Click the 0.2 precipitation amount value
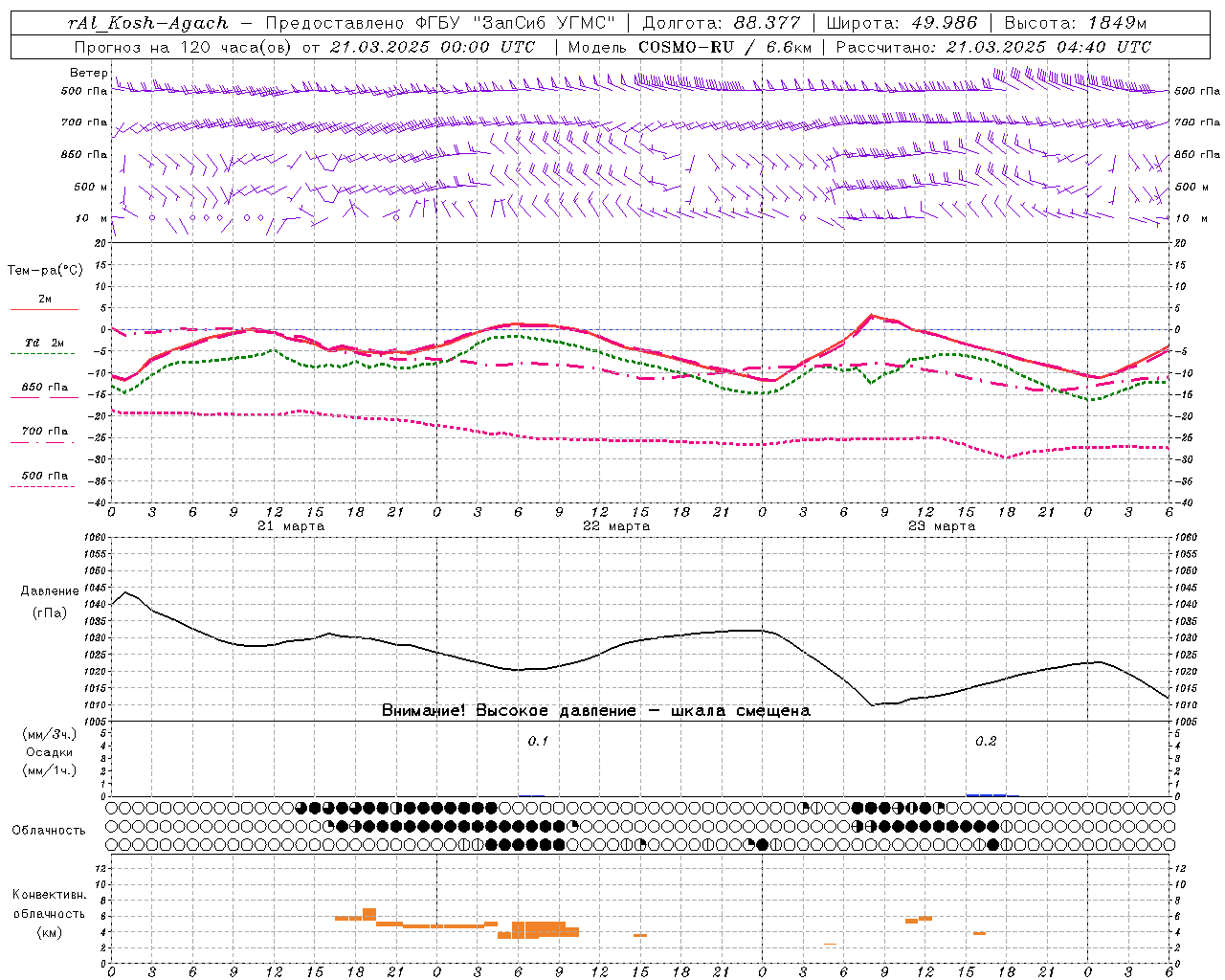The width and height of the screenshot is (1225, 980). 986,742
